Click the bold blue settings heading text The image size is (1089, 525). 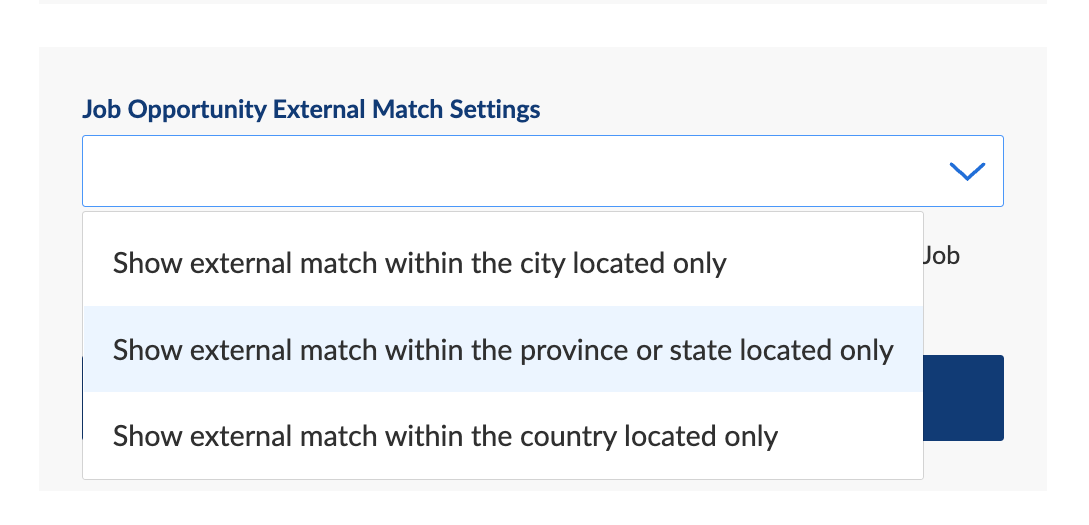(311, 109)
